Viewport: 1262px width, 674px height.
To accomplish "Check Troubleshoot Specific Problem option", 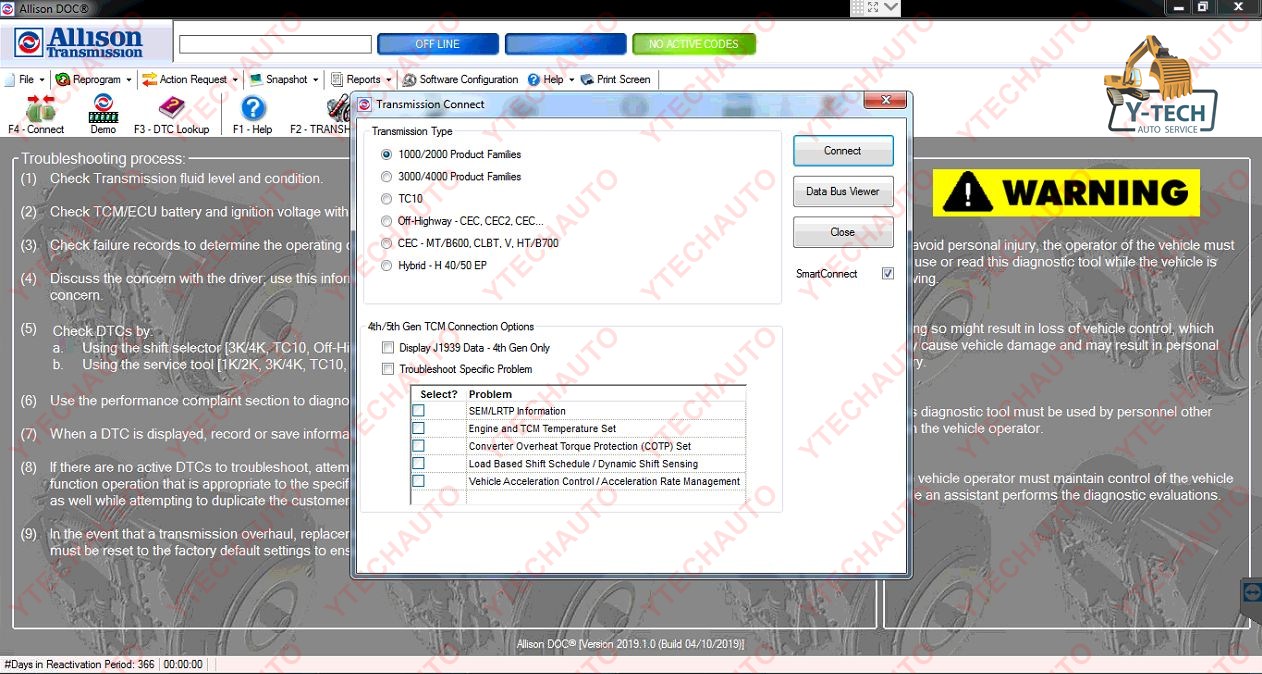I will (x=388, y=368).
